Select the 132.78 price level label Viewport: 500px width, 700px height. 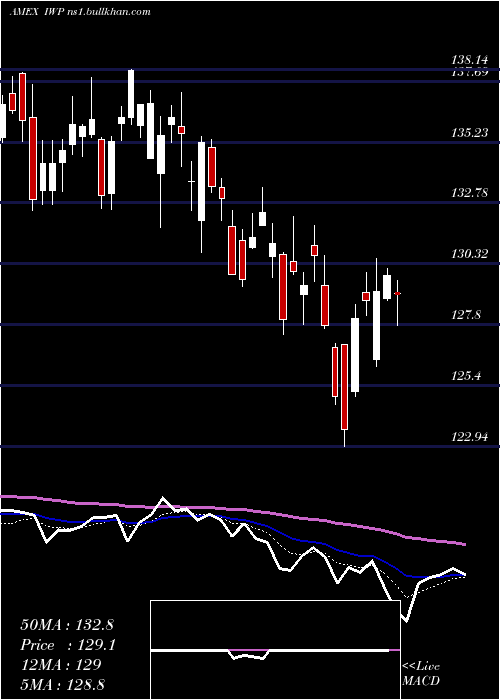[x=470, y=193]
